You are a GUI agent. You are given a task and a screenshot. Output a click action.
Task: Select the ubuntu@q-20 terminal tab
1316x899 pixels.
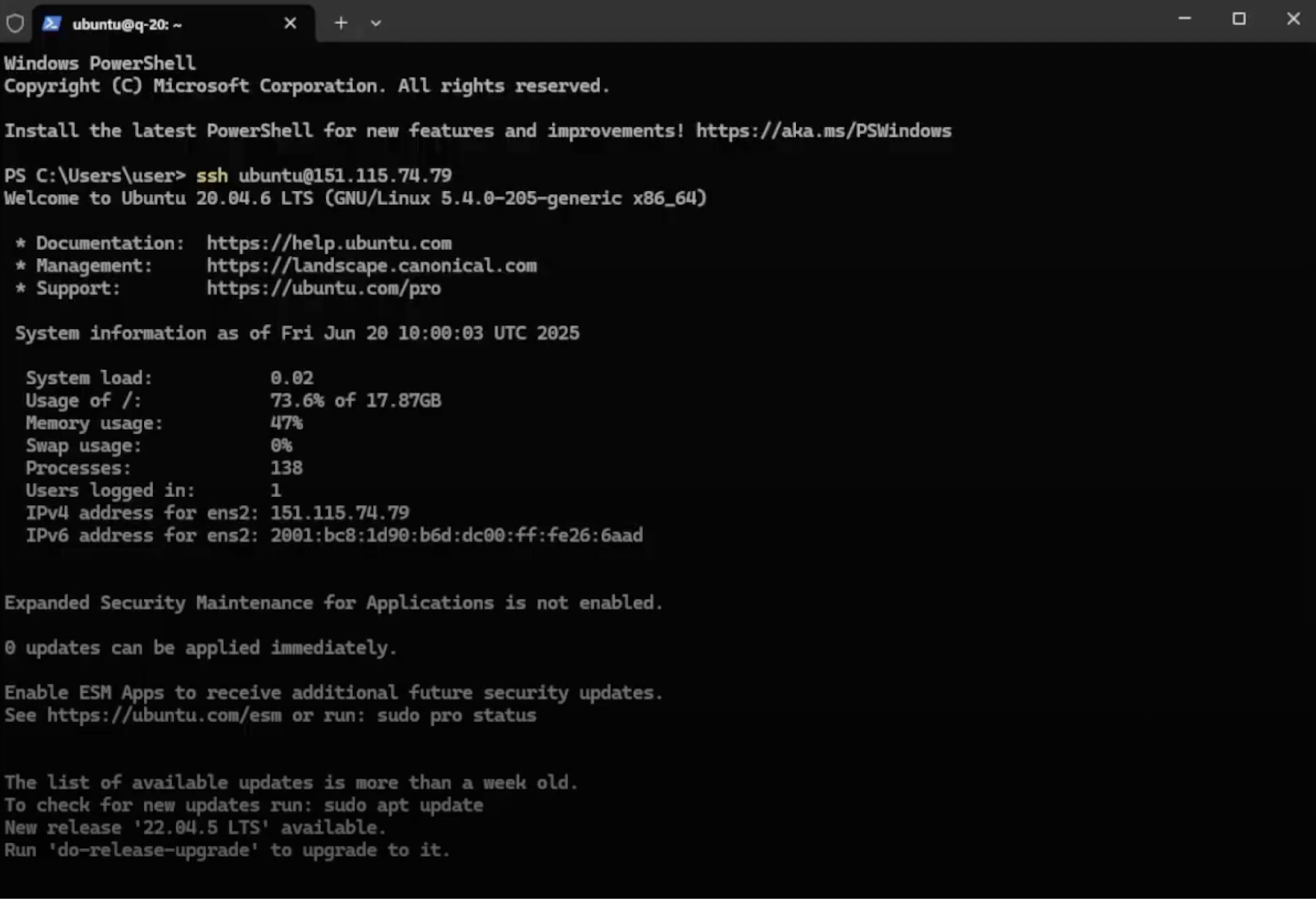pos(173,23)
